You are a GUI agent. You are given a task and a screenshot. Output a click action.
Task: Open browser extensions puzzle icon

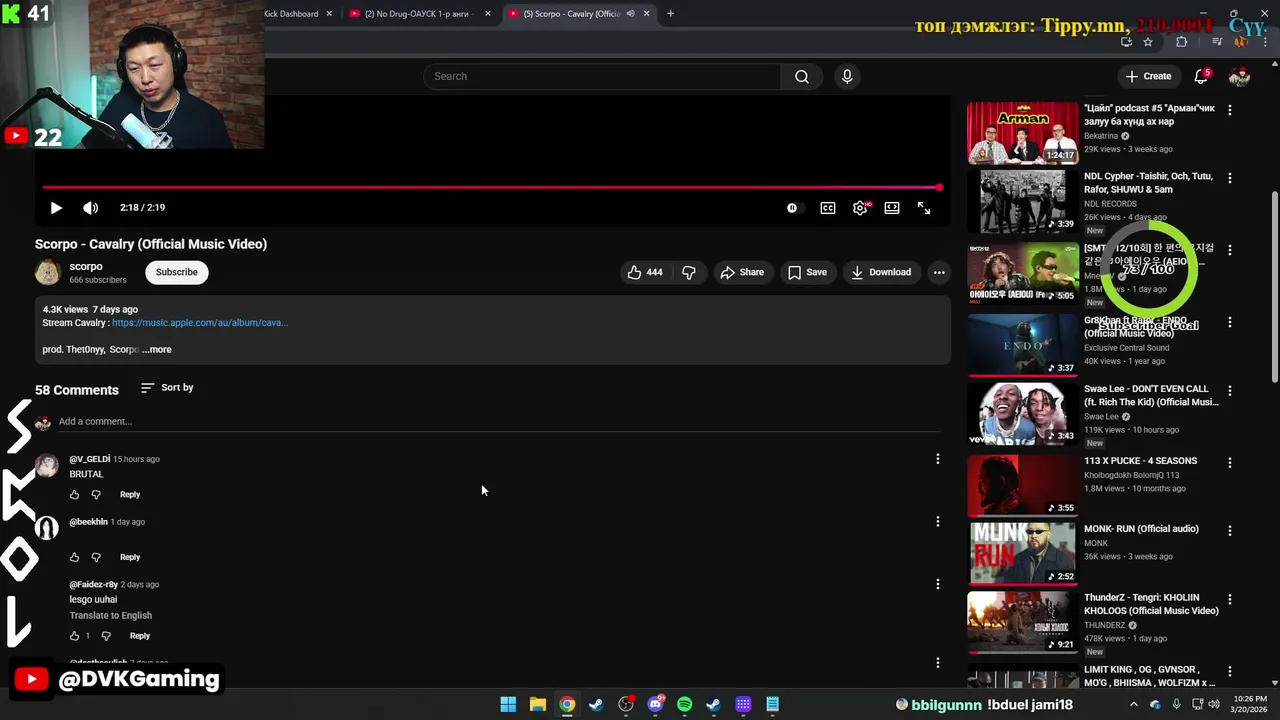click(x=1181, y=42)
